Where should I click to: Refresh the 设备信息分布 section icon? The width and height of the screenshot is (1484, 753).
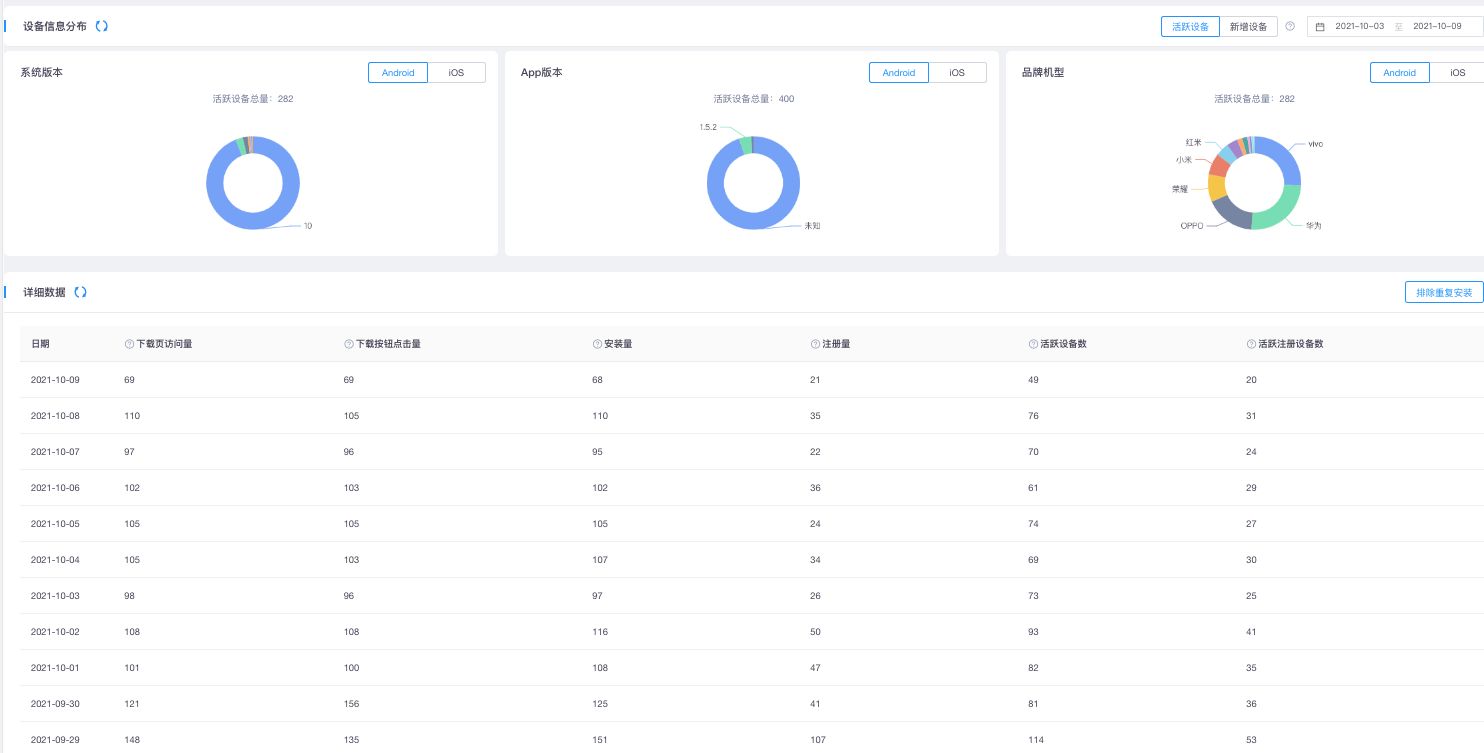point(101,26)
